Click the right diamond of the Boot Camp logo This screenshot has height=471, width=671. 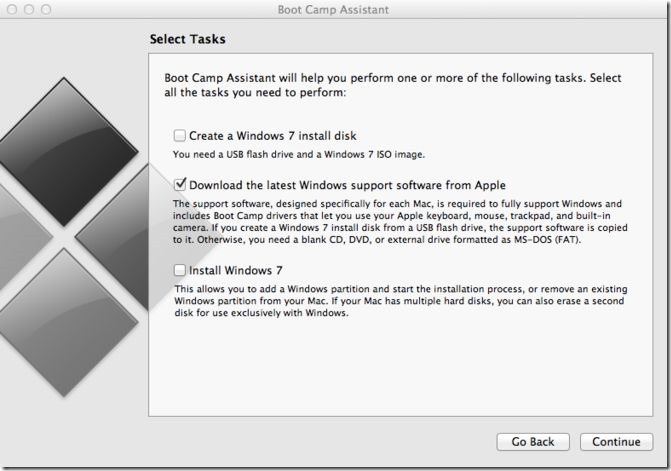pyautogui.click(x=120, y=237)
